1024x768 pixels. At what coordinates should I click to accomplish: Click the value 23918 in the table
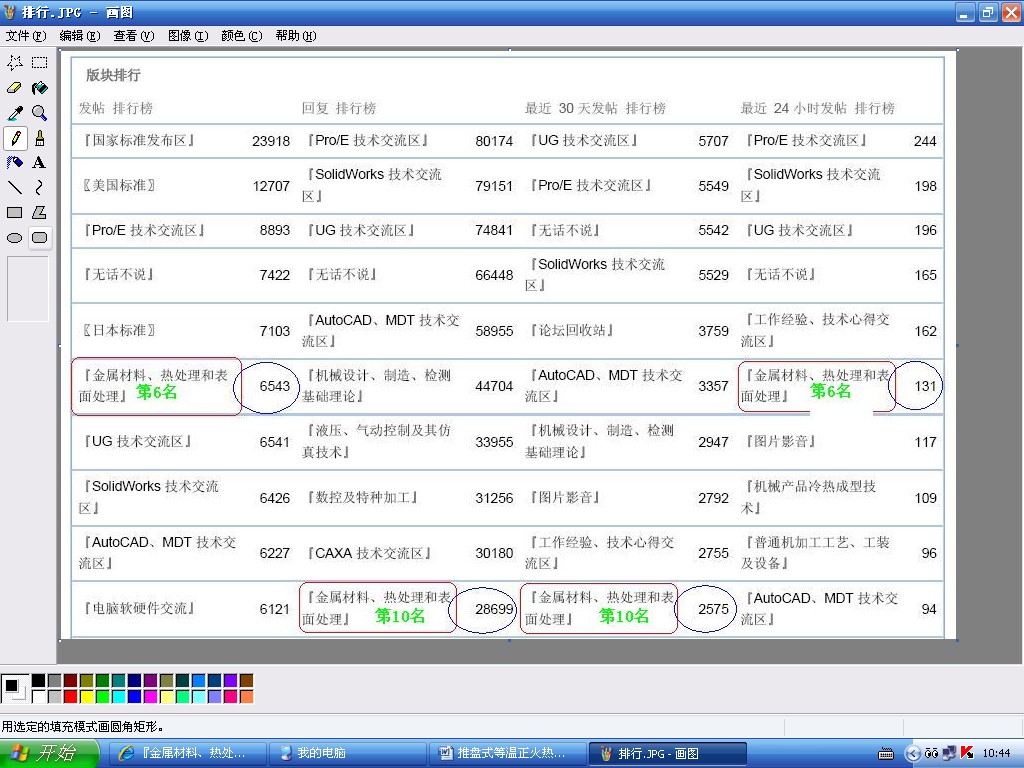(271, 141)
